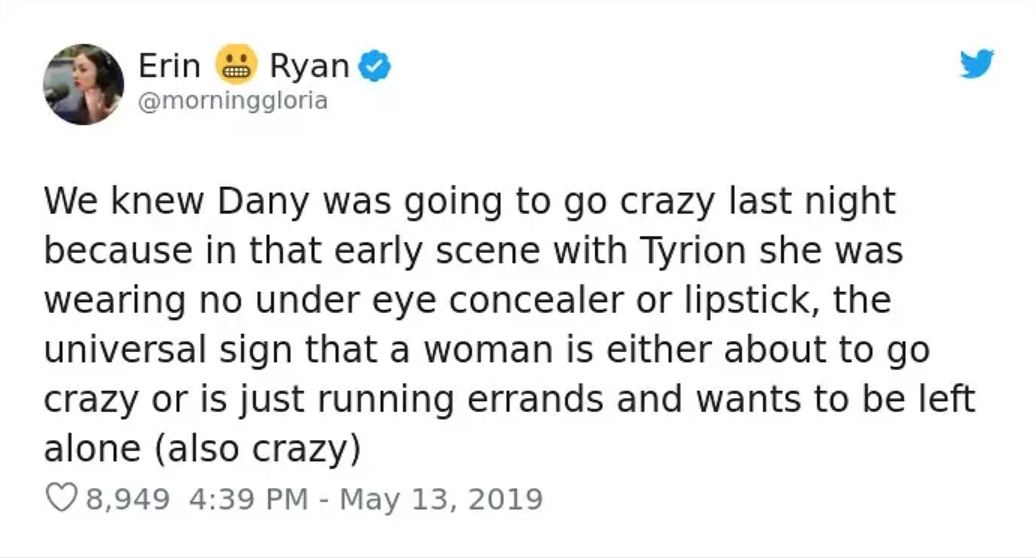Viewport: 1036px width, 558px height.
Task: Click the blue verified checkmark badge
Action: 375,67
